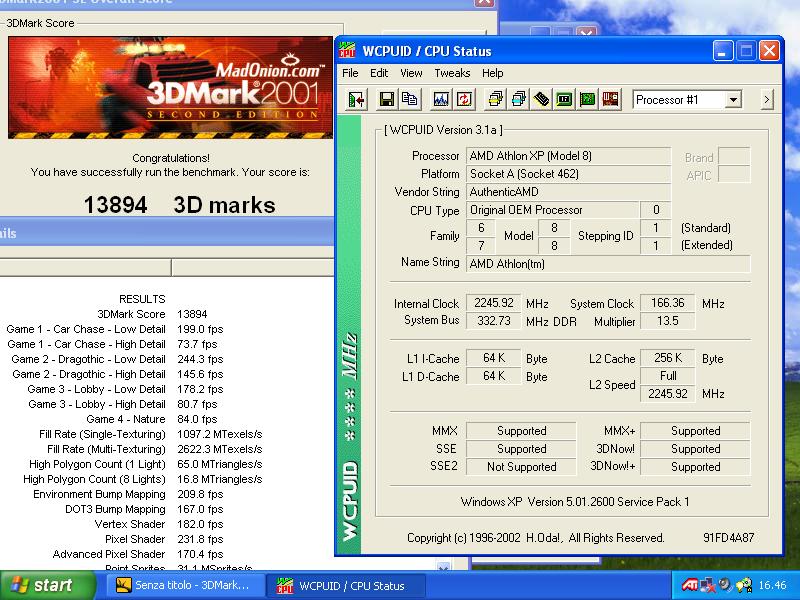The width and height of the screenshot is (800, 600).
Task: Click the Vendor String AuthenticAMD field
Action: coord(568,192)
